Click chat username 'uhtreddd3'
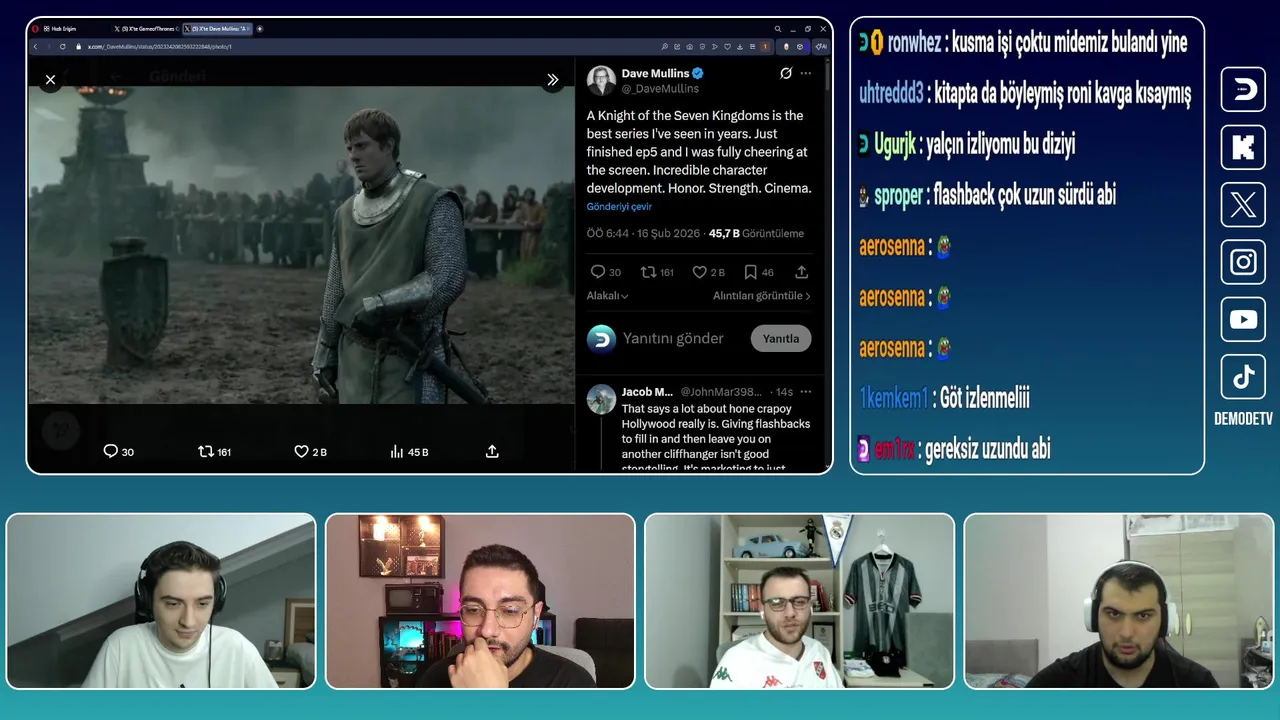1280x720 pixels. coord(891,93)
